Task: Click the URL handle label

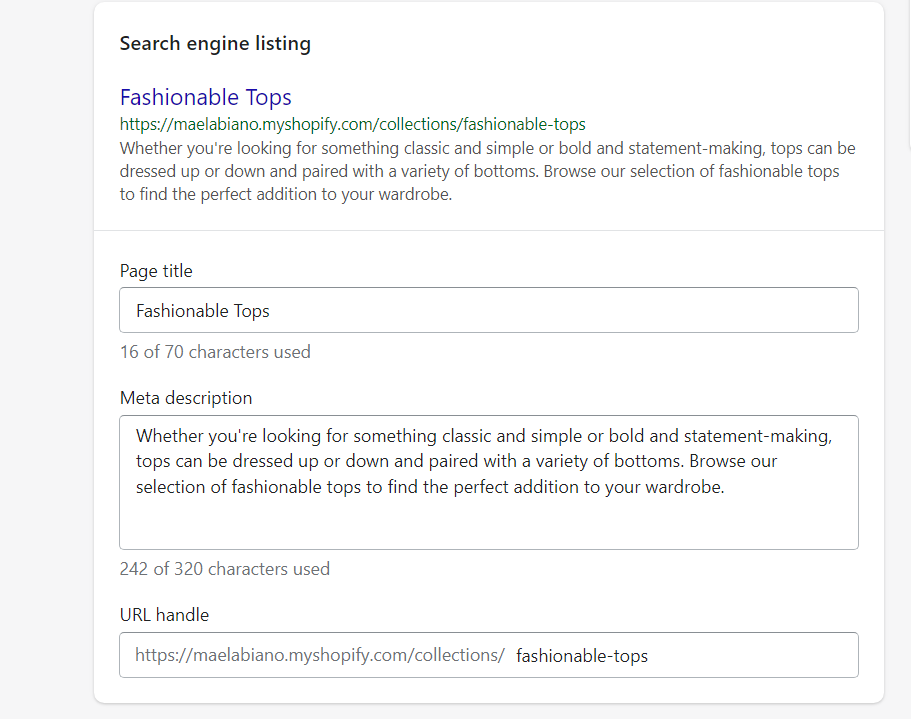Action: click(164, 615)
